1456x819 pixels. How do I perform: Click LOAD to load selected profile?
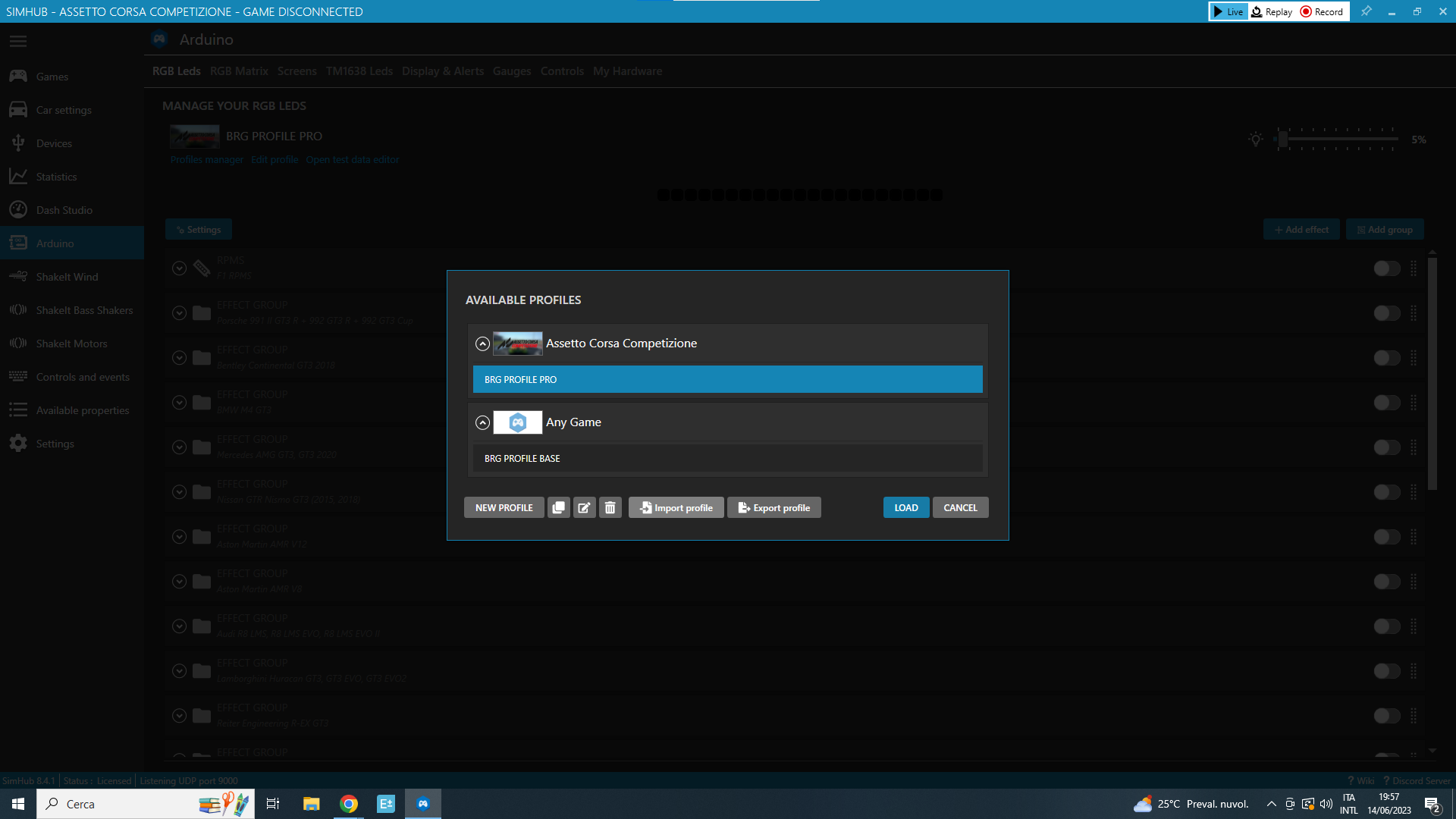906,507
